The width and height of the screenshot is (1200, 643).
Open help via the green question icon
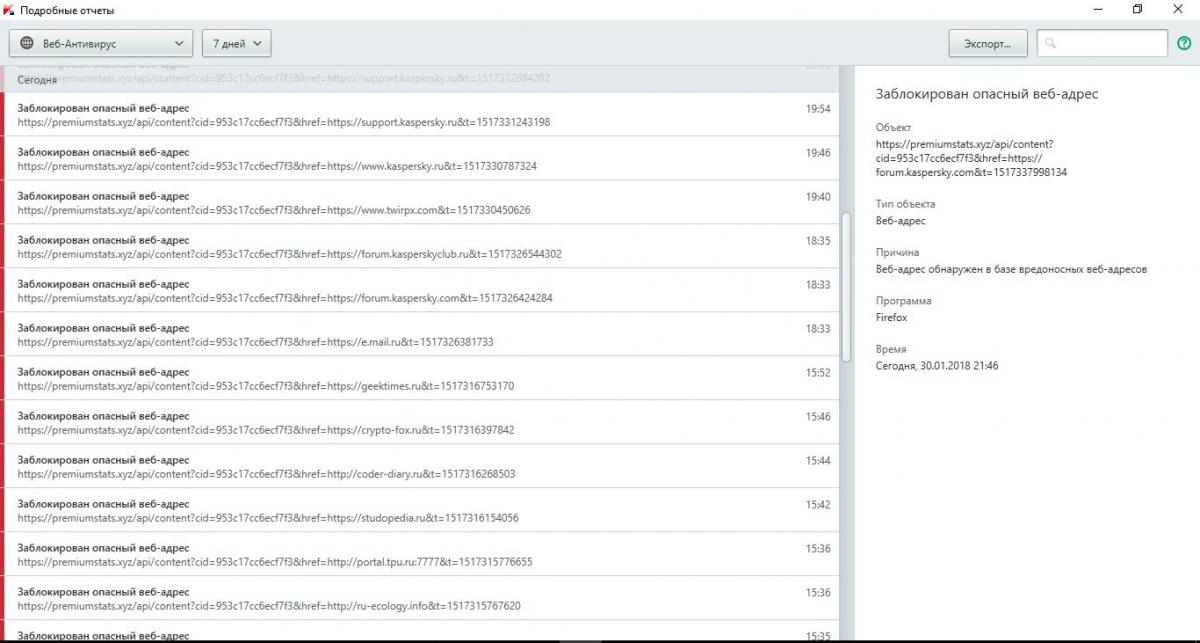tap(1184, 44)
